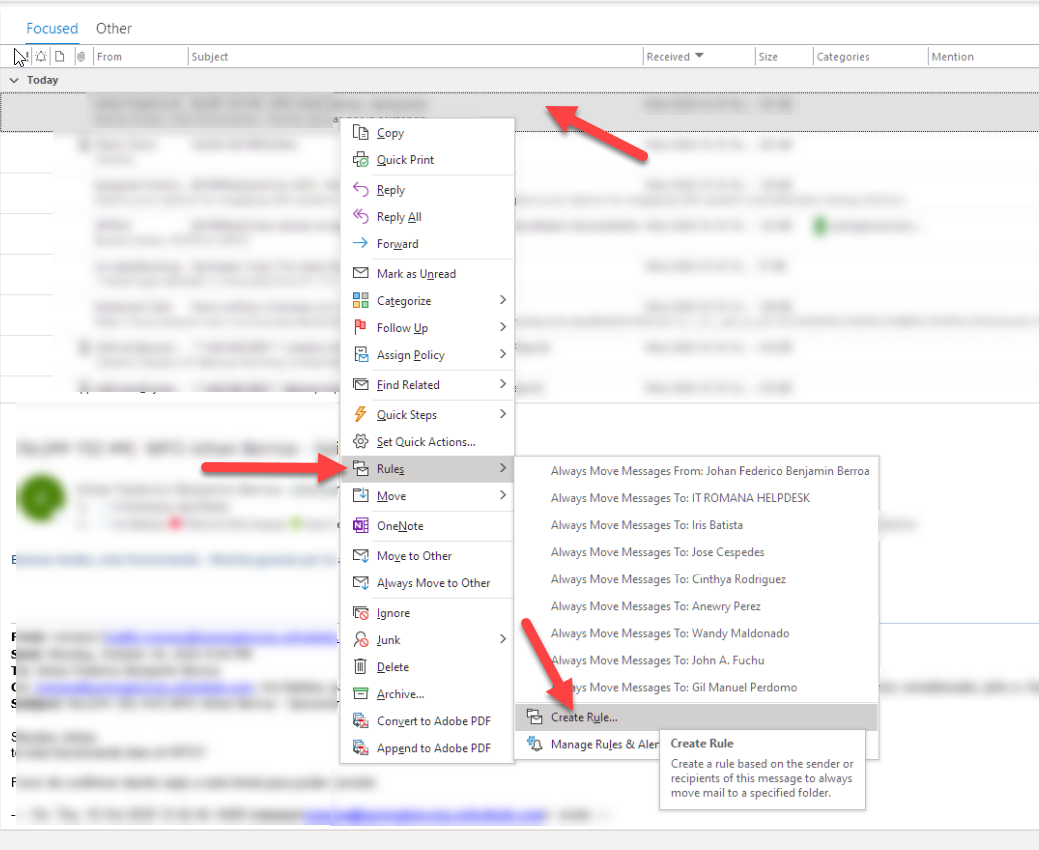
Task: Expand the Move submenu arrow
Action: coord(502,495)
